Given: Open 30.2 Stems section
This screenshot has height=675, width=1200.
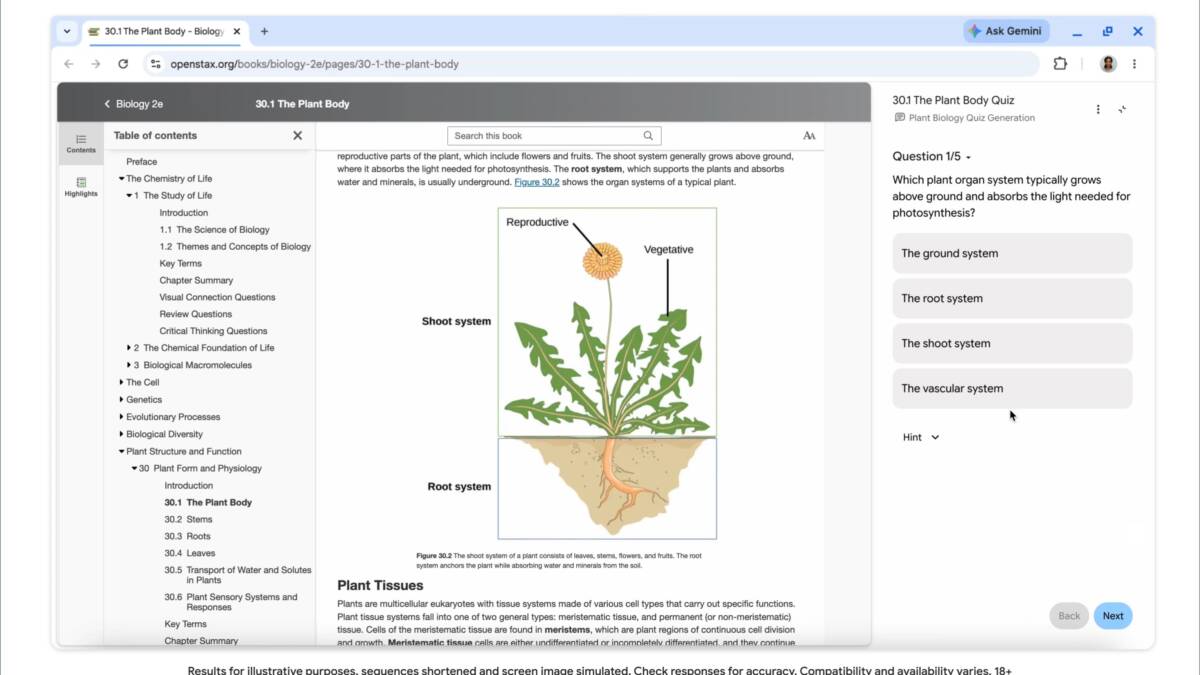Looking at the screenshot, I should pos(188,519).
